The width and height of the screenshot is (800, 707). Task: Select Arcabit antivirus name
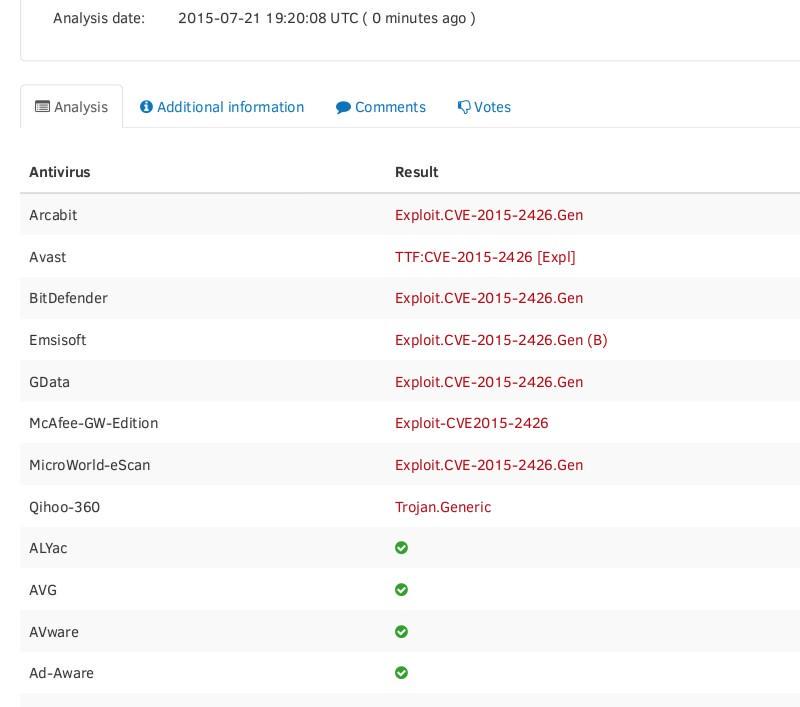point(53,215)
